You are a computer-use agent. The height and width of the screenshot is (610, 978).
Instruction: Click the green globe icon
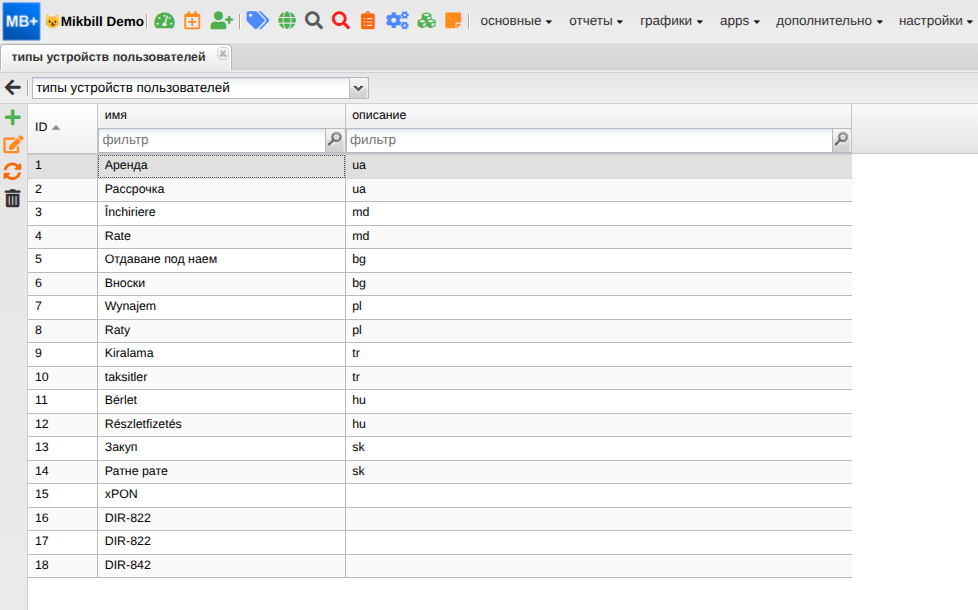pyautogui.click(x=287, y=21)
